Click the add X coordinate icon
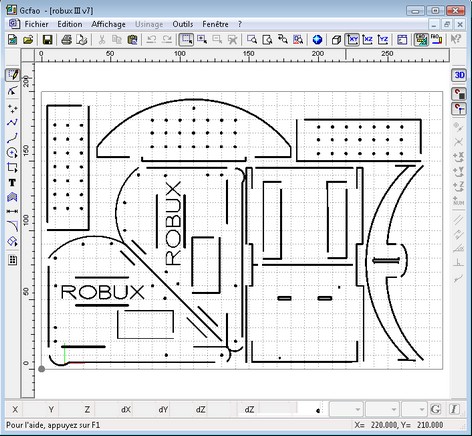Screen dimensions: 472x436 click(459, 157)
